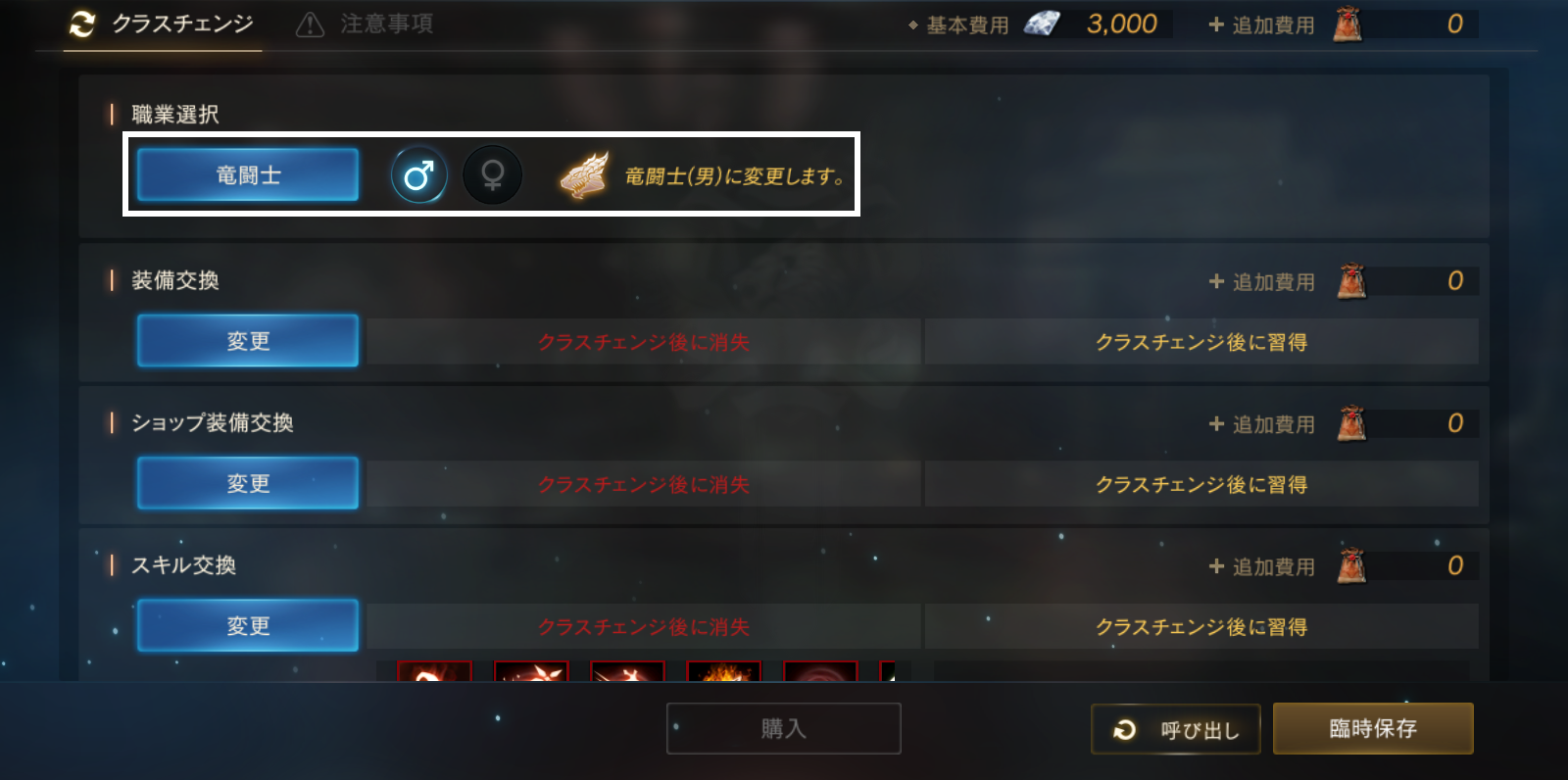
Task: Select the male gender symbol
Action: click(x=419, y=175)
